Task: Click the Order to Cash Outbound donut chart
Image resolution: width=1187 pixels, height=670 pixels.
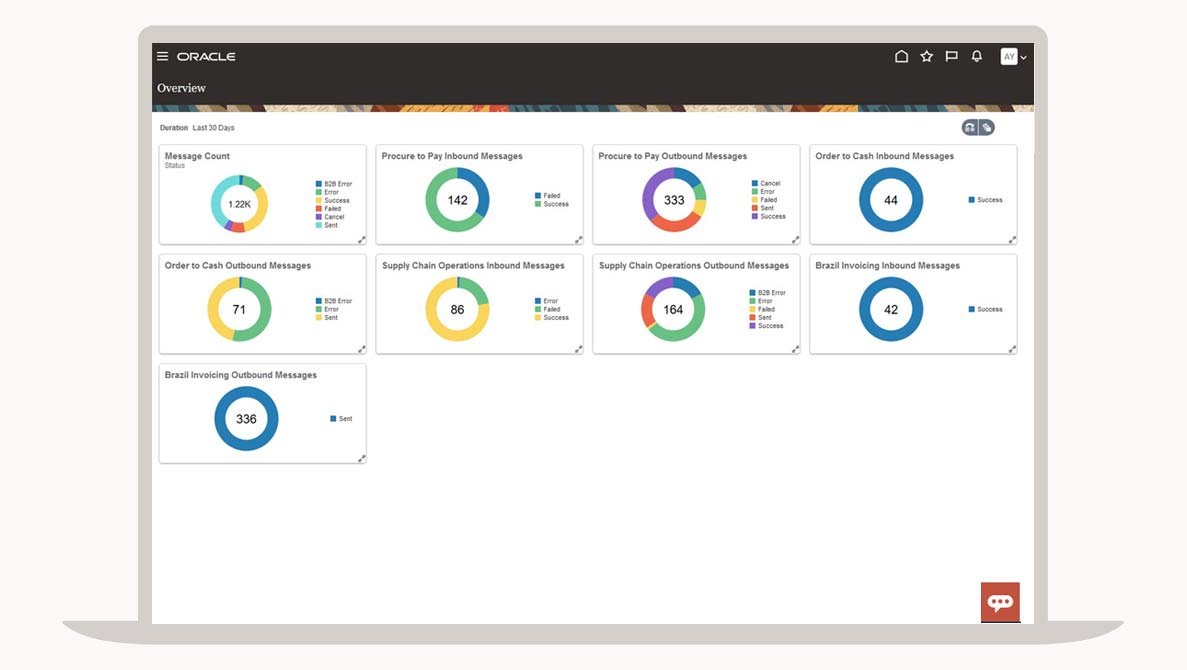Action: (x=239, y=310)
